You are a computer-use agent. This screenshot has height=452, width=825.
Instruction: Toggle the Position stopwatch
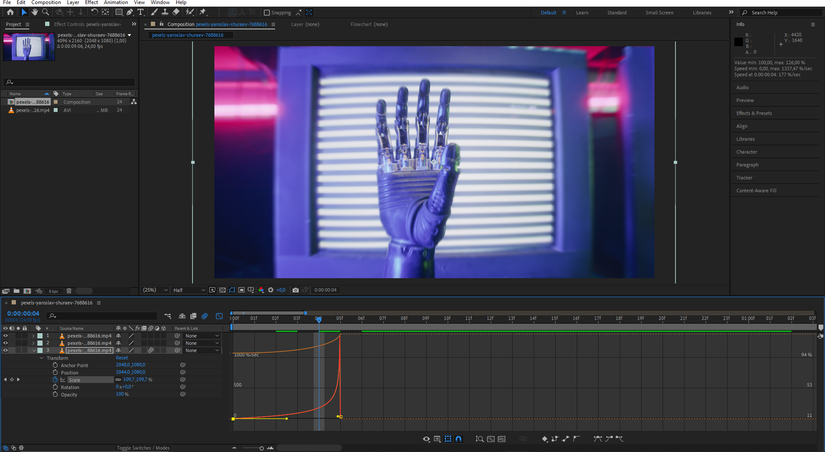click(x=55, y=372)
